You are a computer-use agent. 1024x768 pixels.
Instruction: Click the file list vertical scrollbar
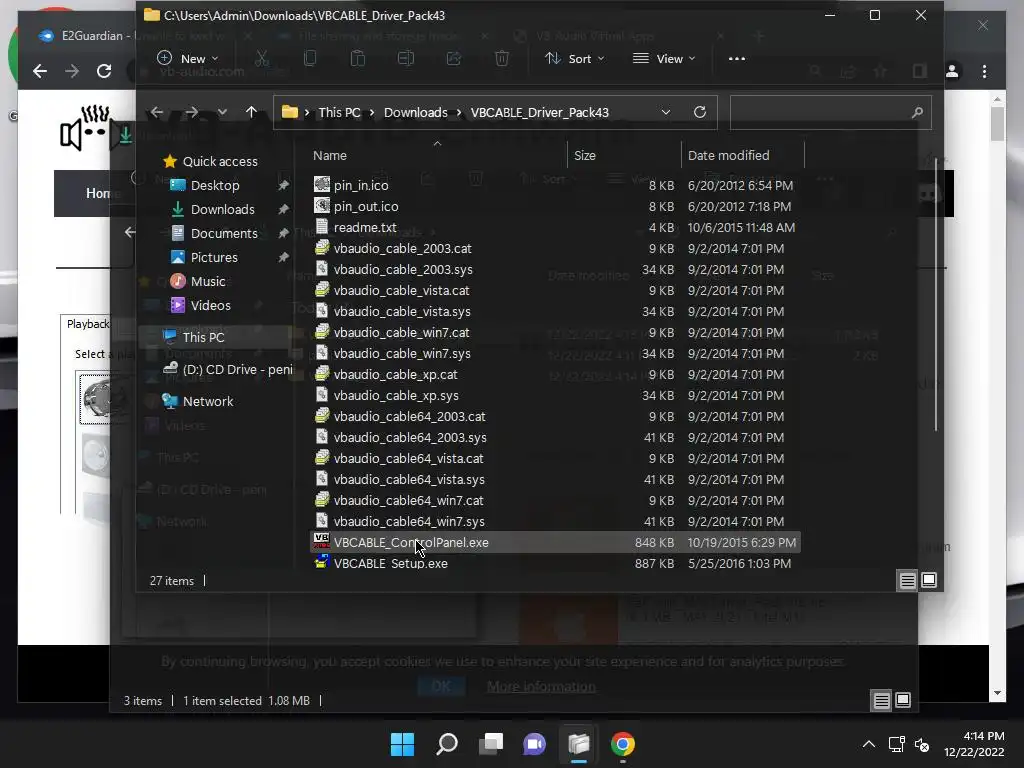pyautogui.click(x=936, y=294)
